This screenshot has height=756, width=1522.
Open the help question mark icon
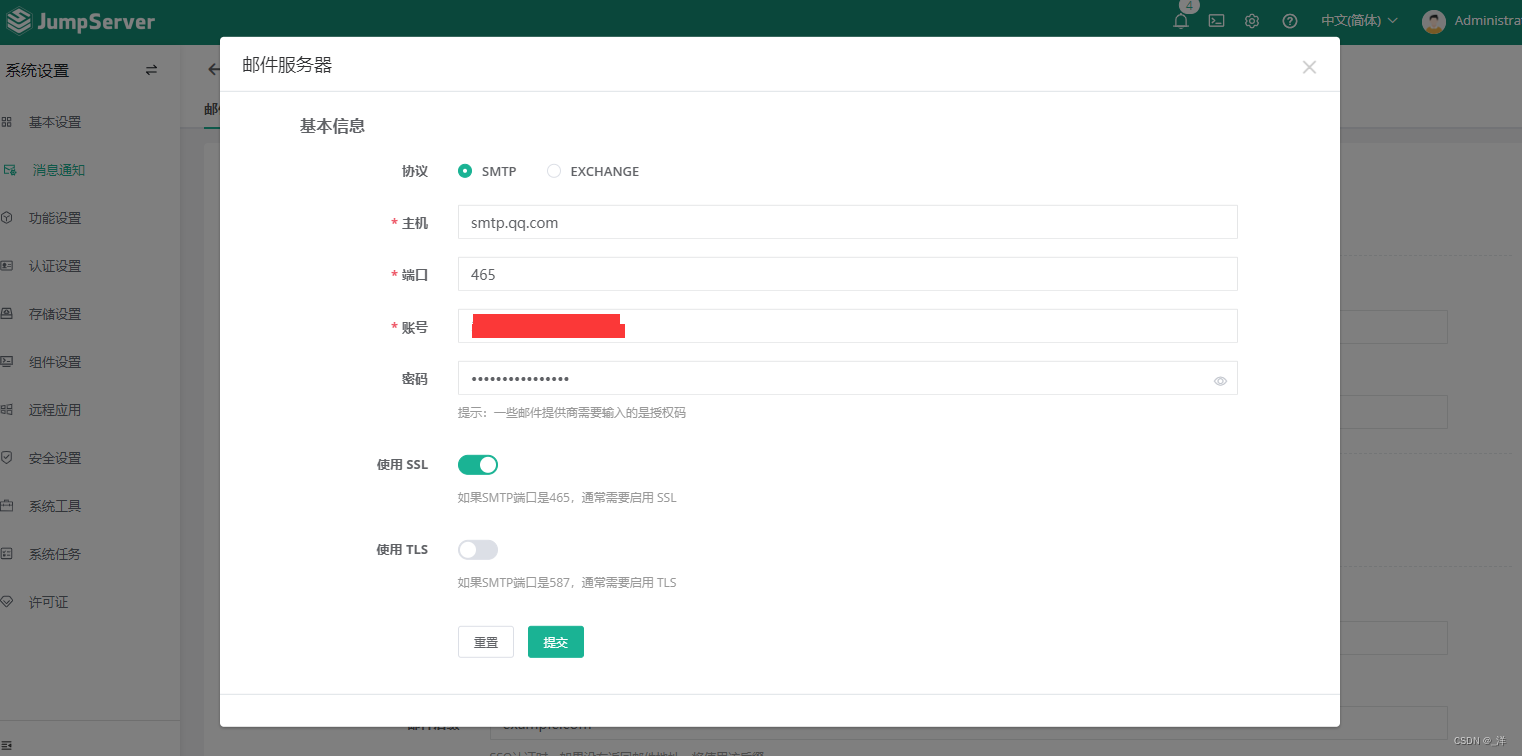(x=1290, y=20)
